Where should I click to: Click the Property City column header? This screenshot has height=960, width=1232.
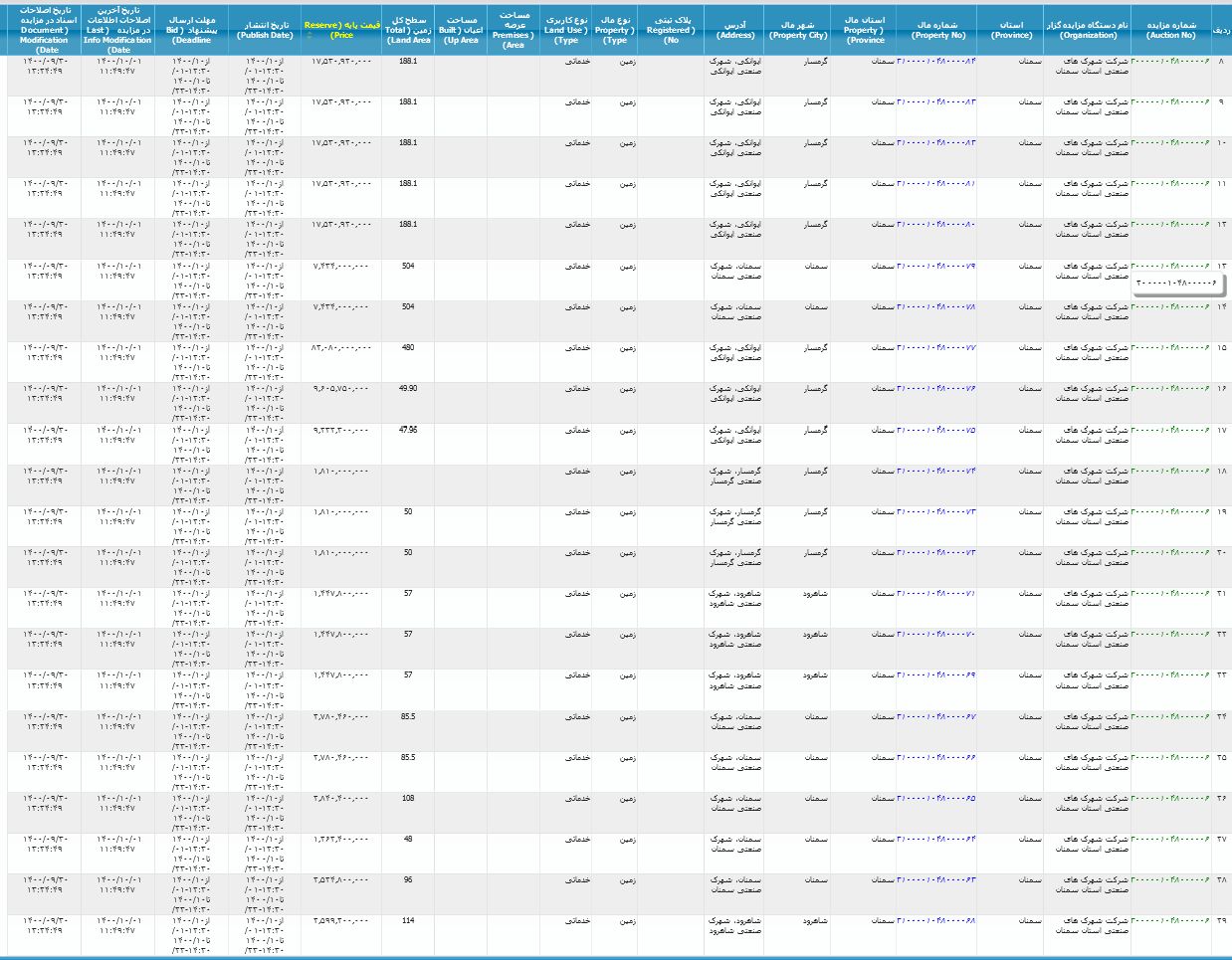click(x=797, y=30)
